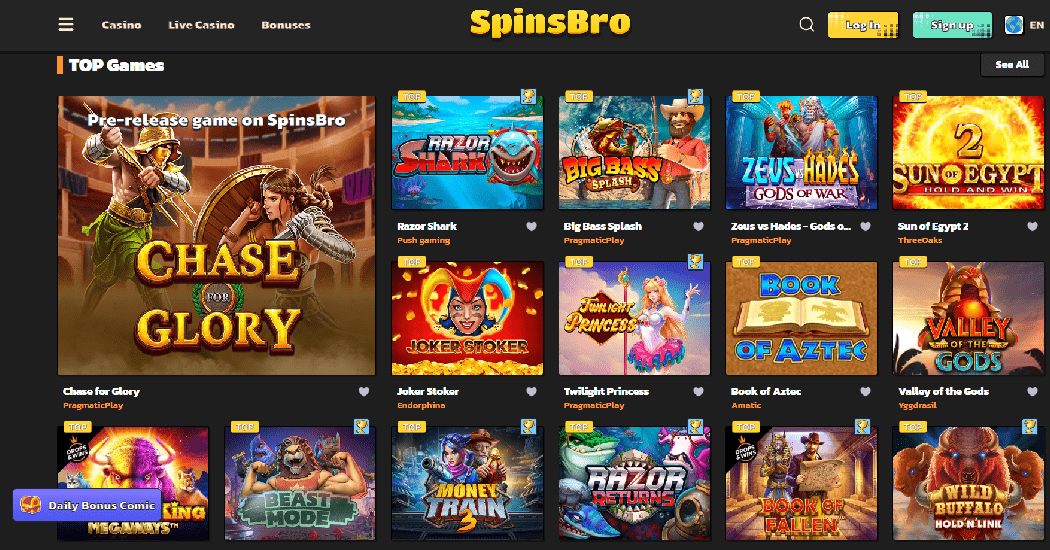Viewport: 1050px width, 550px height.
Task: Click trophy icon on Big Bass Splash
Action: [x=695, y=96]
